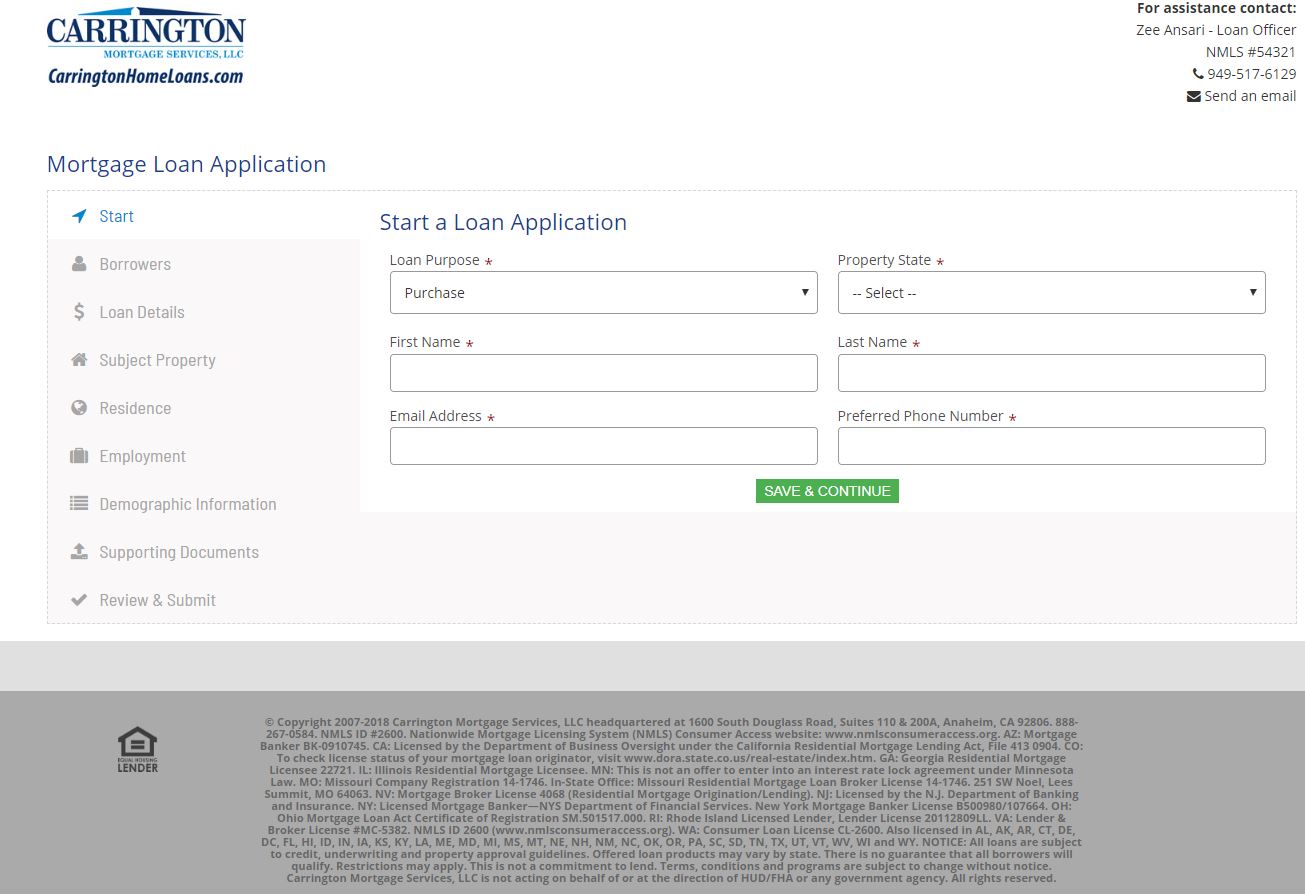Open the Property State dropdown
The image size is (1305, 894).
pyautogui.click(x=1051, y=293)
